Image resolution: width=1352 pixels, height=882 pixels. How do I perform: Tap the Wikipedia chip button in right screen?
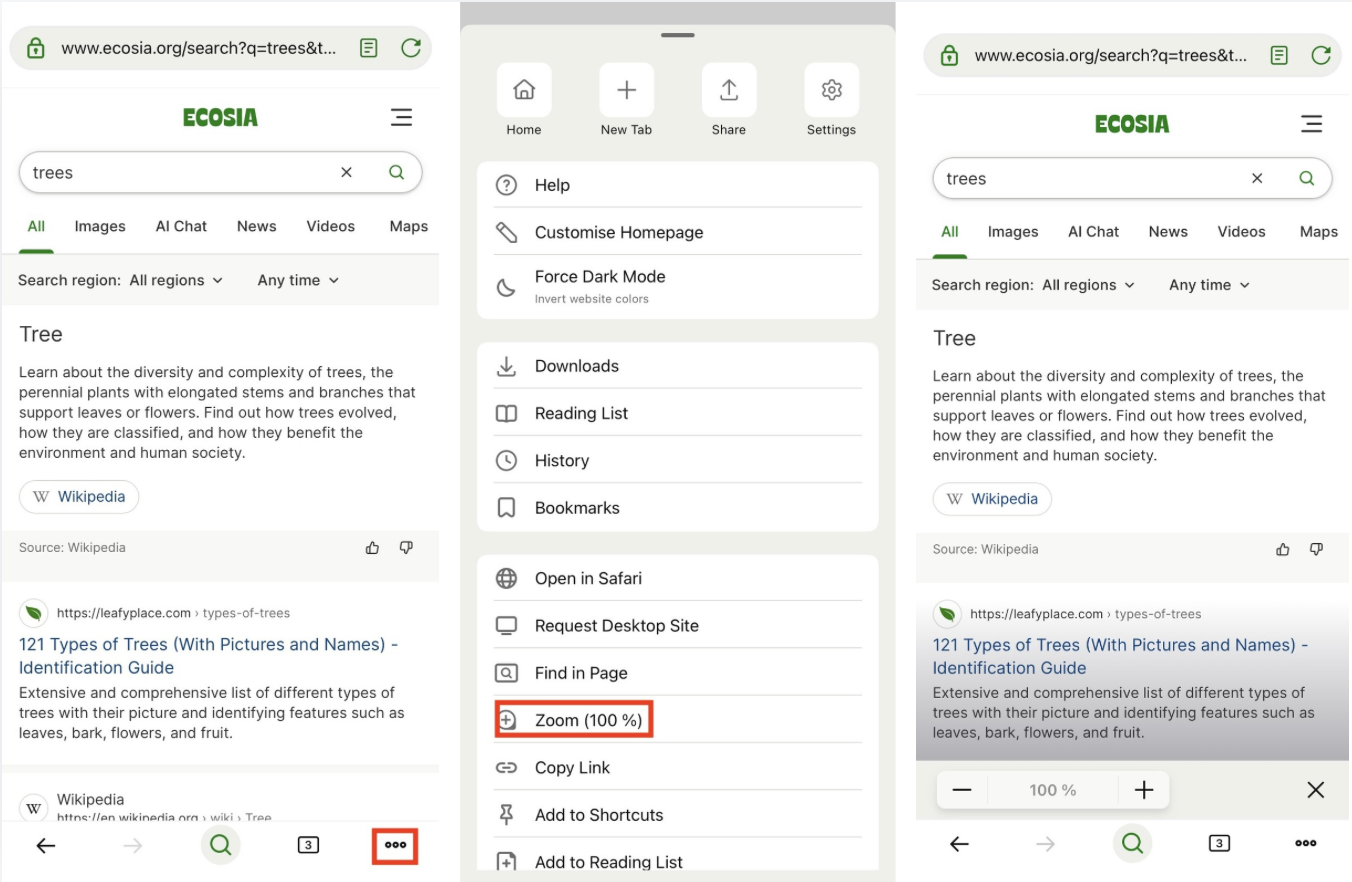tap(992, 499)
